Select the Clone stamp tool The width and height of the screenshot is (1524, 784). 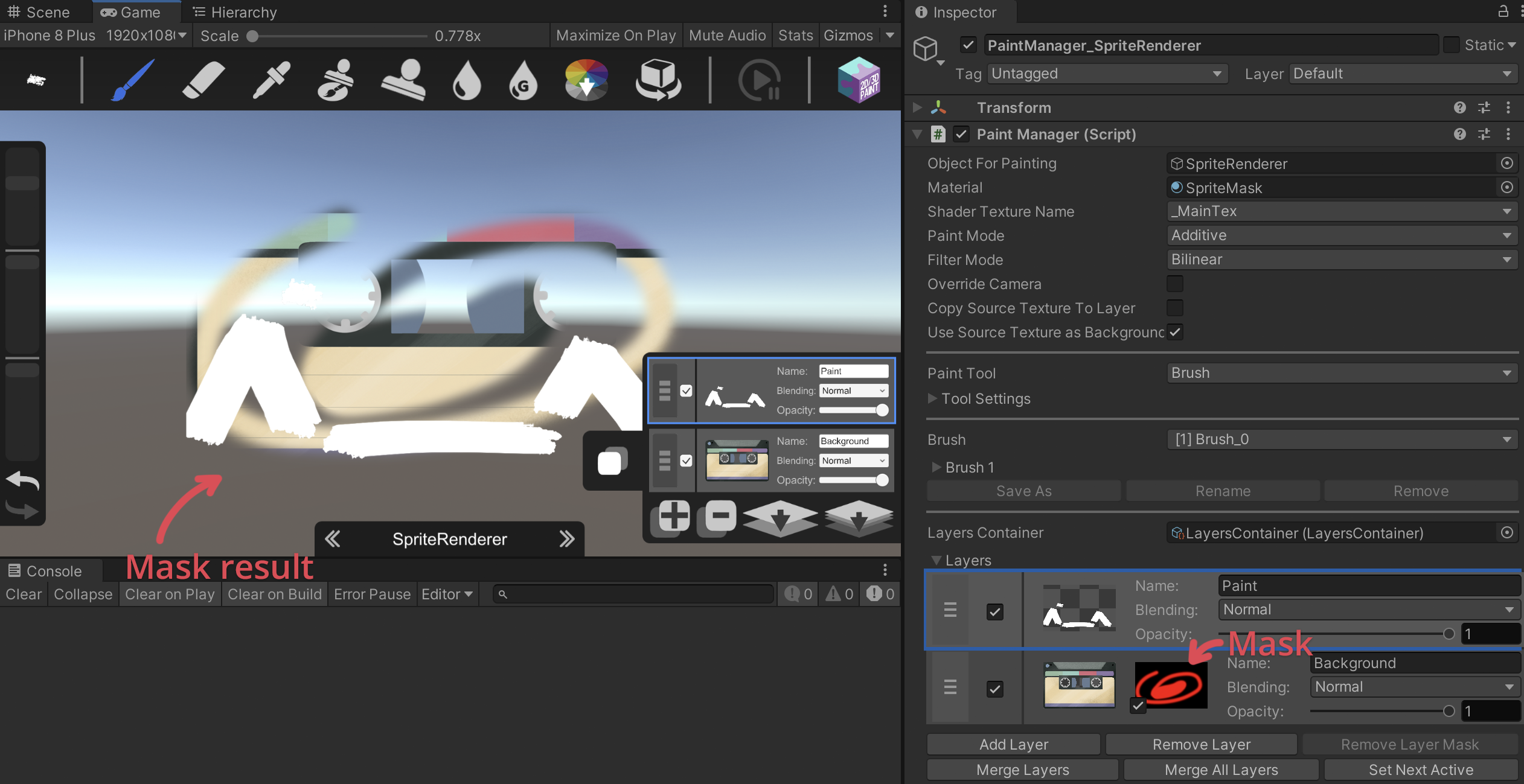point(403,80)
